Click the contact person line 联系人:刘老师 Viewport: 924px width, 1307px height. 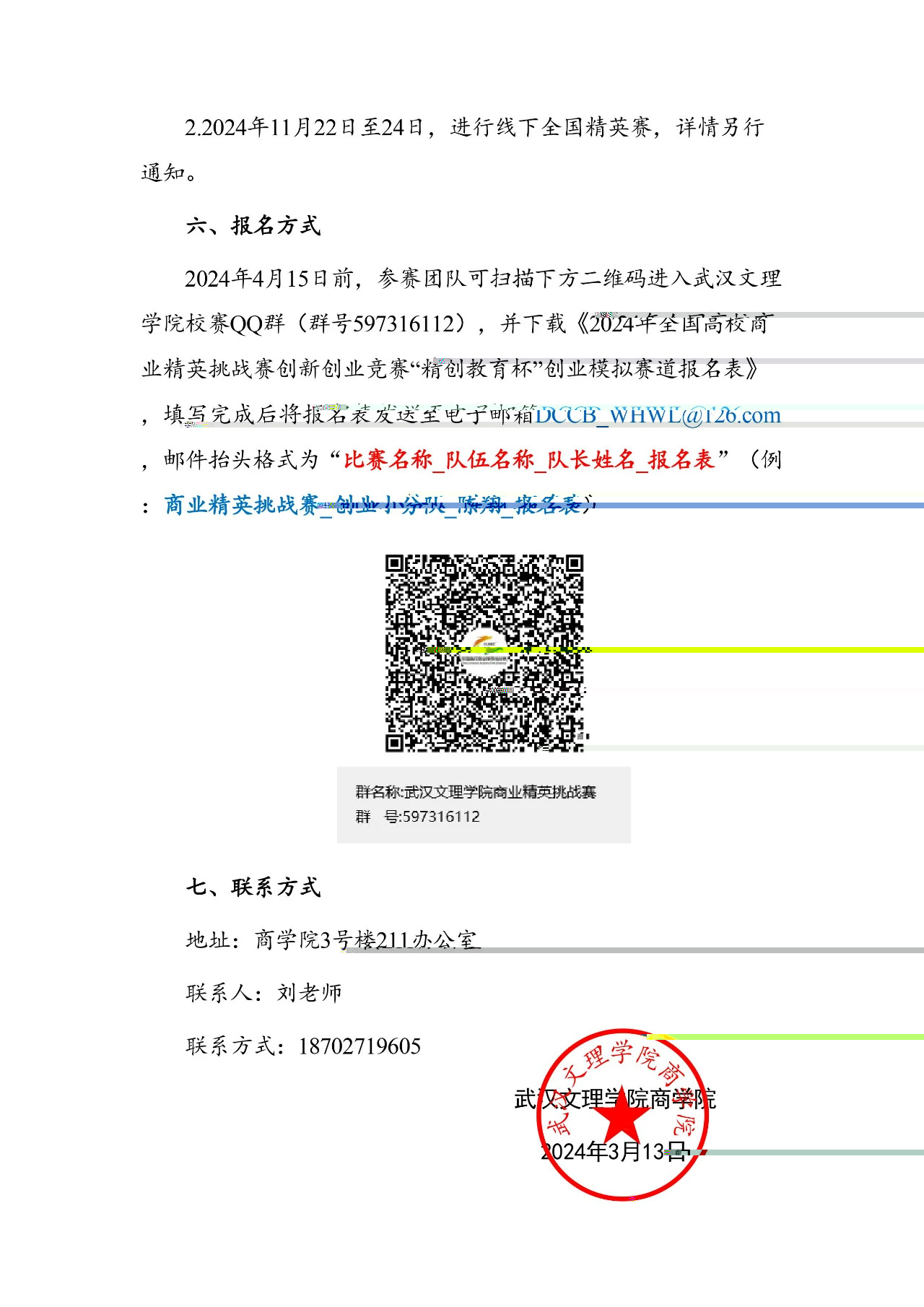tap(263, 993)
